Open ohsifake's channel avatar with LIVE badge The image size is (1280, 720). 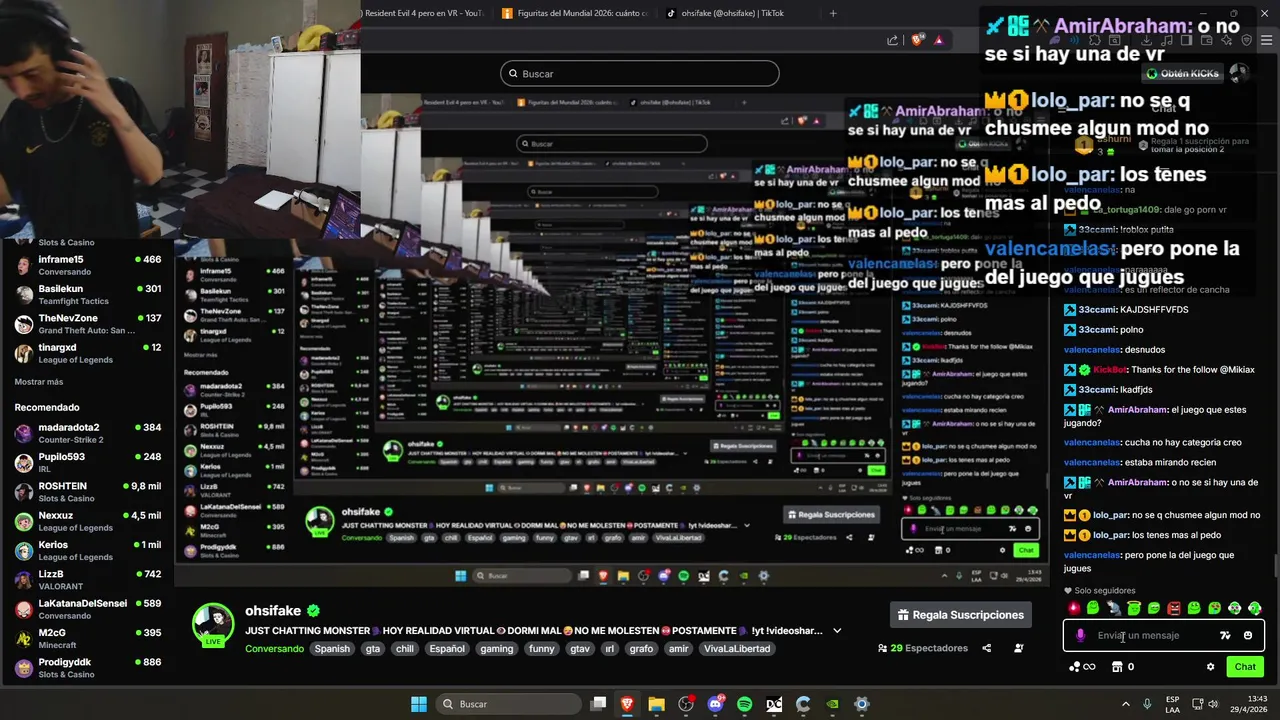pos(213,626)
